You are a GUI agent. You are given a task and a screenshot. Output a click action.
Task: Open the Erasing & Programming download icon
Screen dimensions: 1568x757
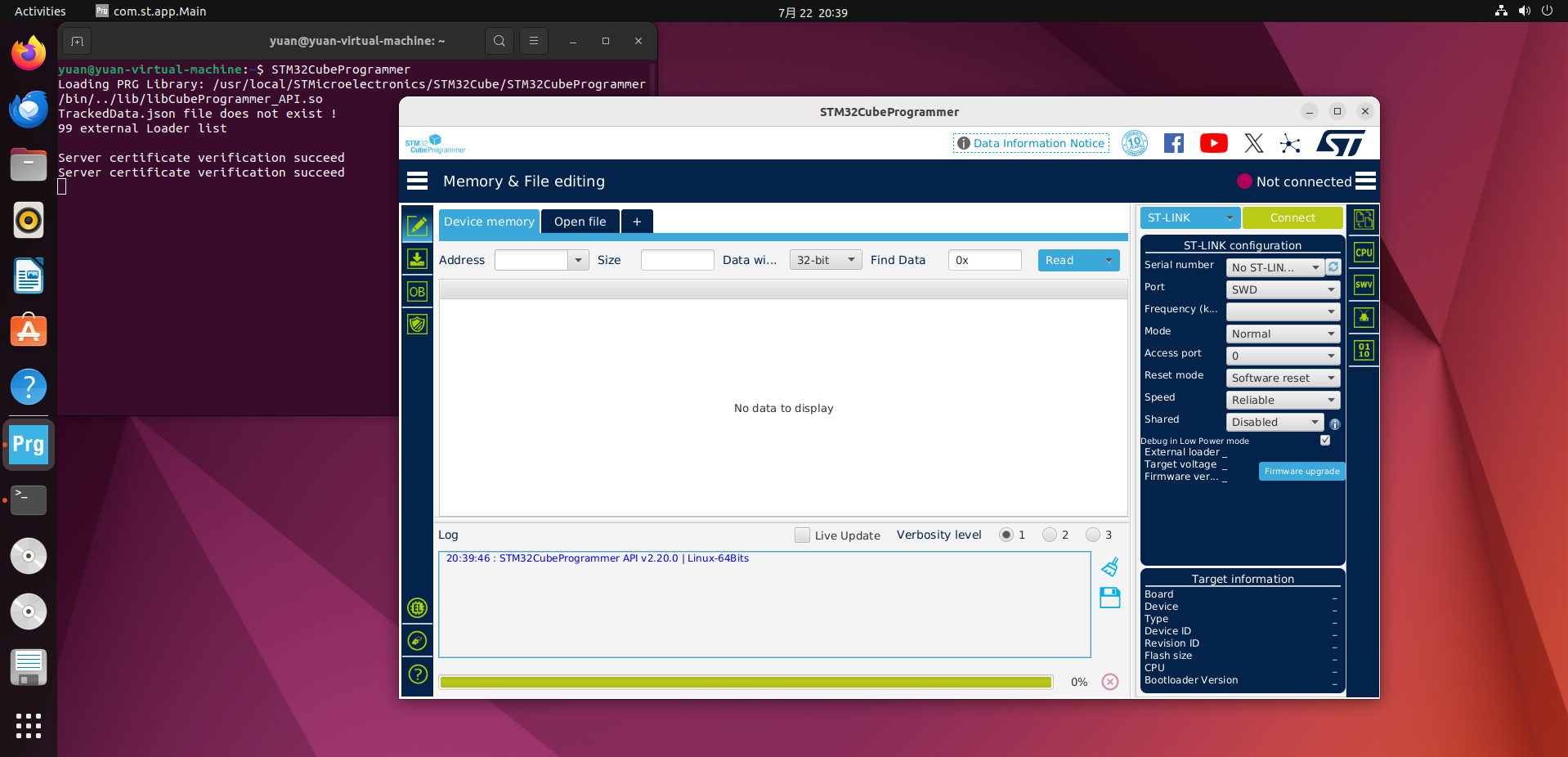click(x=417, y=259)
